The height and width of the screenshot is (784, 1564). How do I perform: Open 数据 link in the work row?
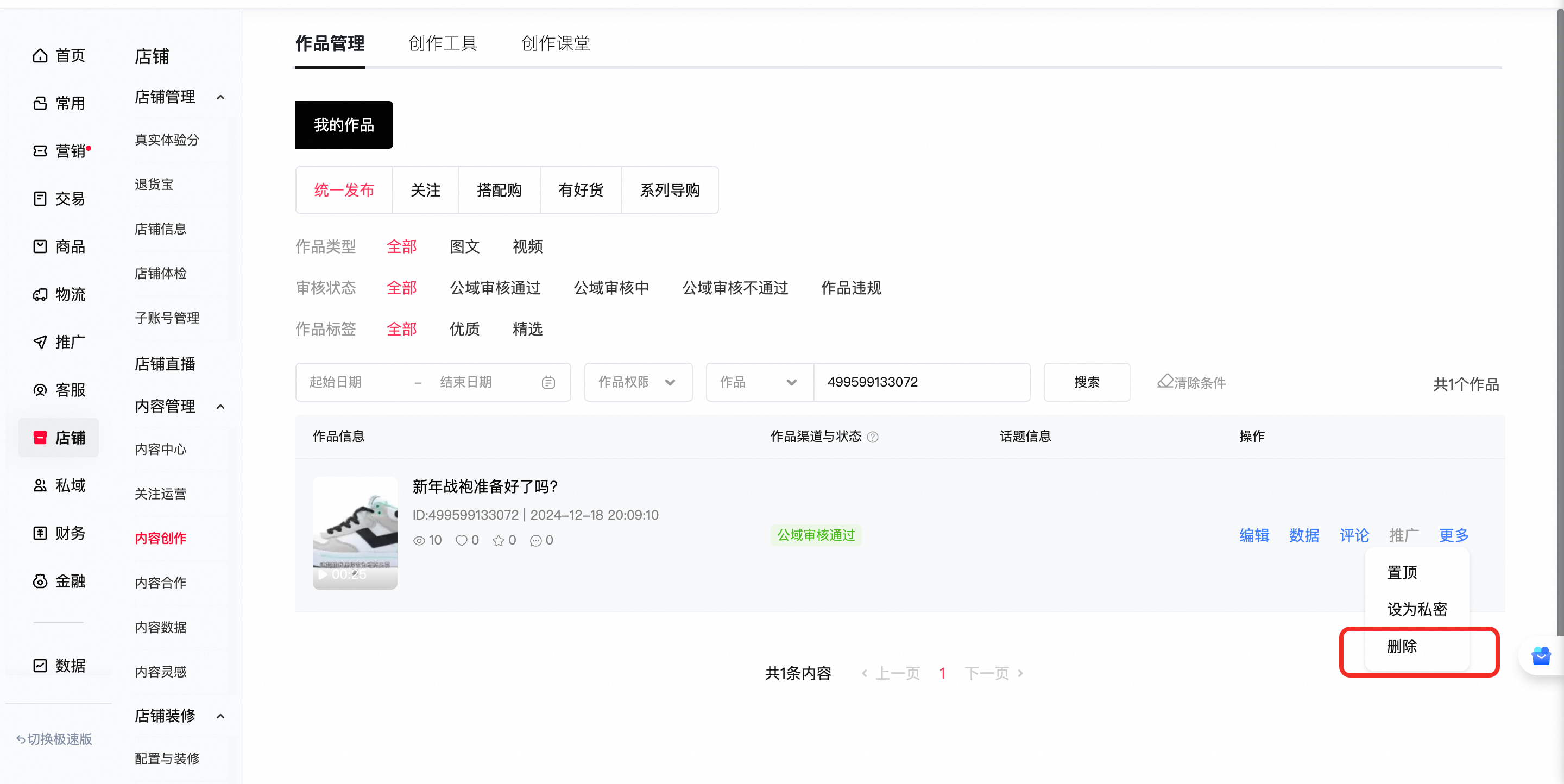coord(1304,535)
